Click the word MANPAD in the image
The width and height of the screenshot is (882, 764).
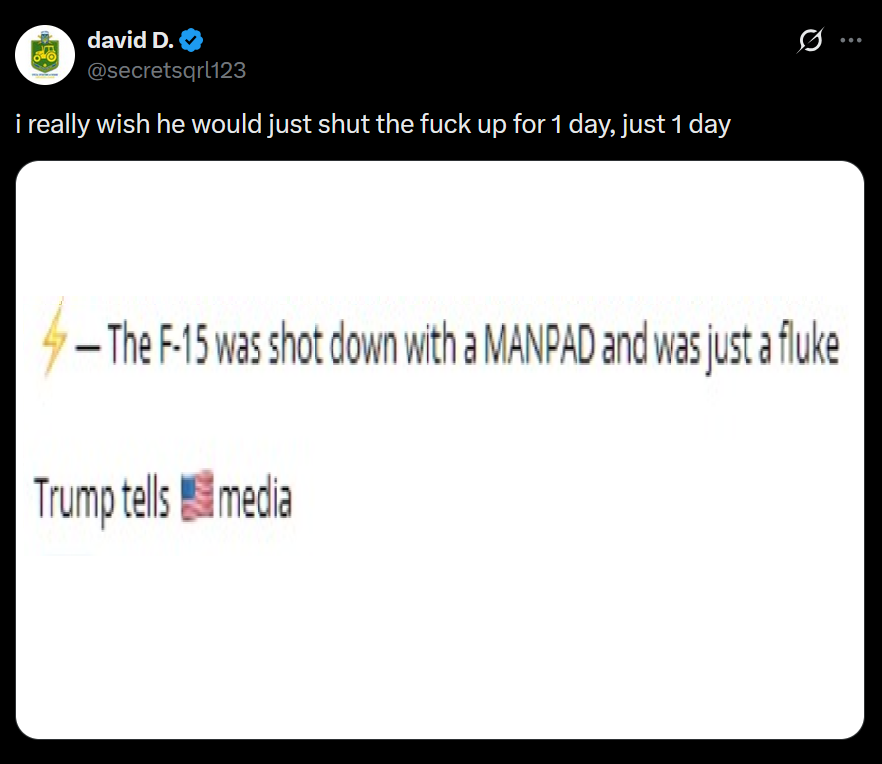[x=539, y=345]
